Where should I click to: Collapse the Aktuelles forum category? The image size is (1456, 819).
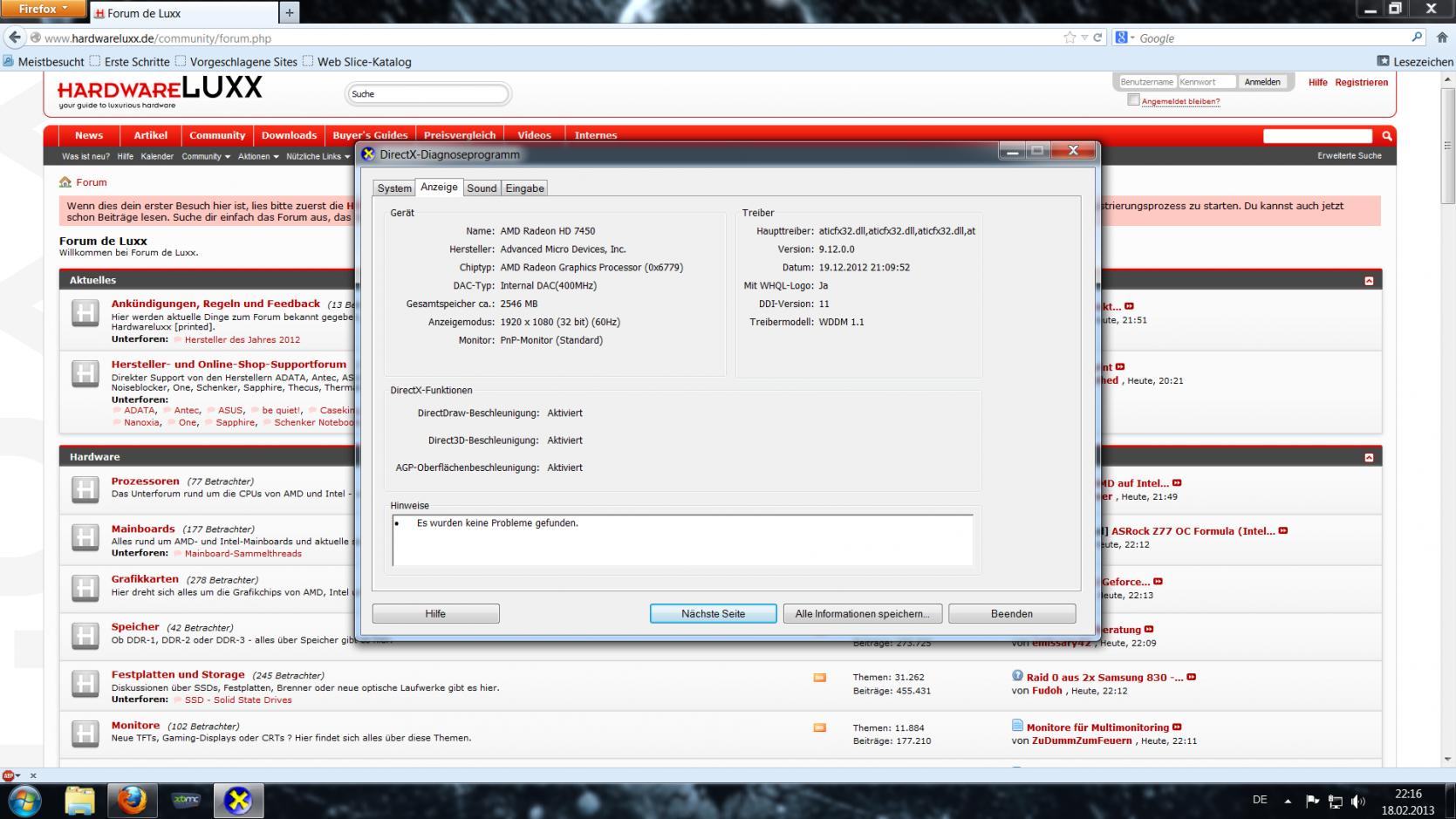pos(1369,281)
